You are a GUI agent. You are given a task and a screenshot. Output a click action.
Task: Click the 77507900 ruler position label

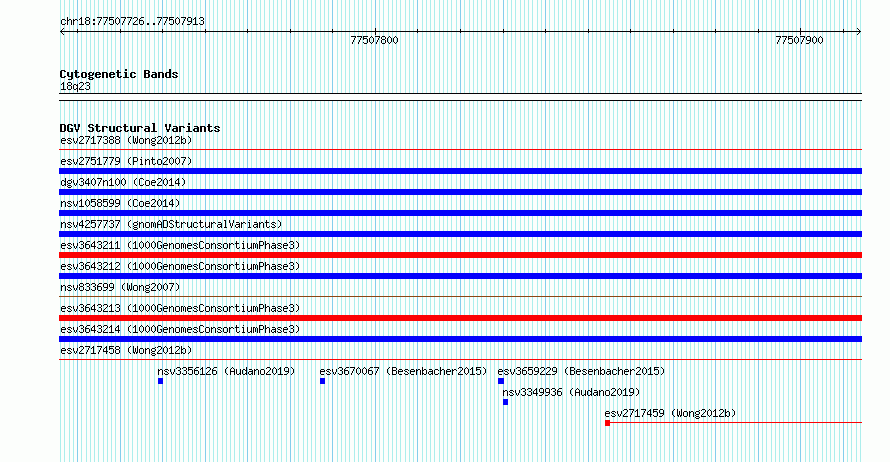point(799,40)
